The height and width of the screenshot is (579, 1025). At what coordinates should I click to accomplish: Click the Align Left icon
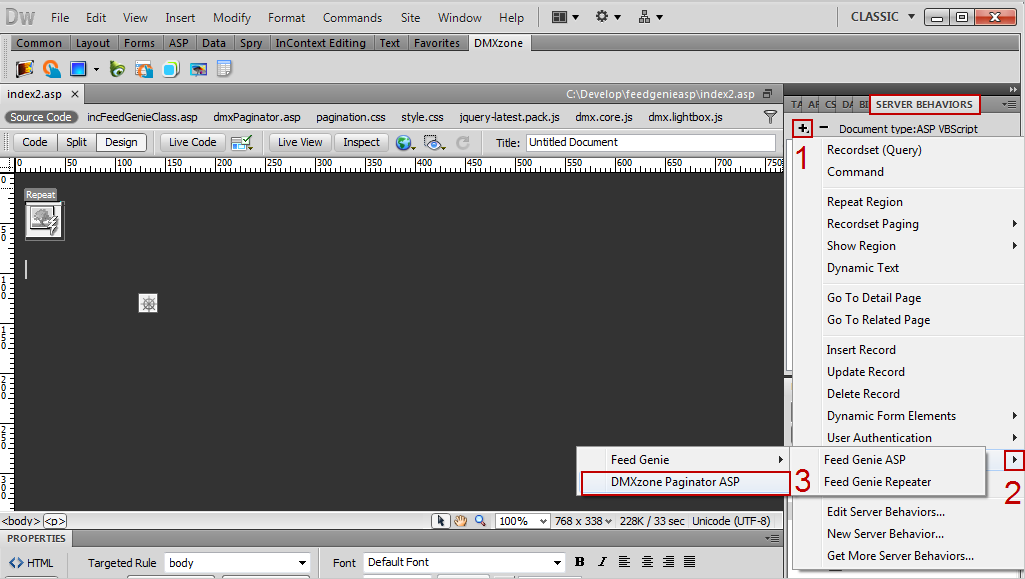click(x=625, y=561)
